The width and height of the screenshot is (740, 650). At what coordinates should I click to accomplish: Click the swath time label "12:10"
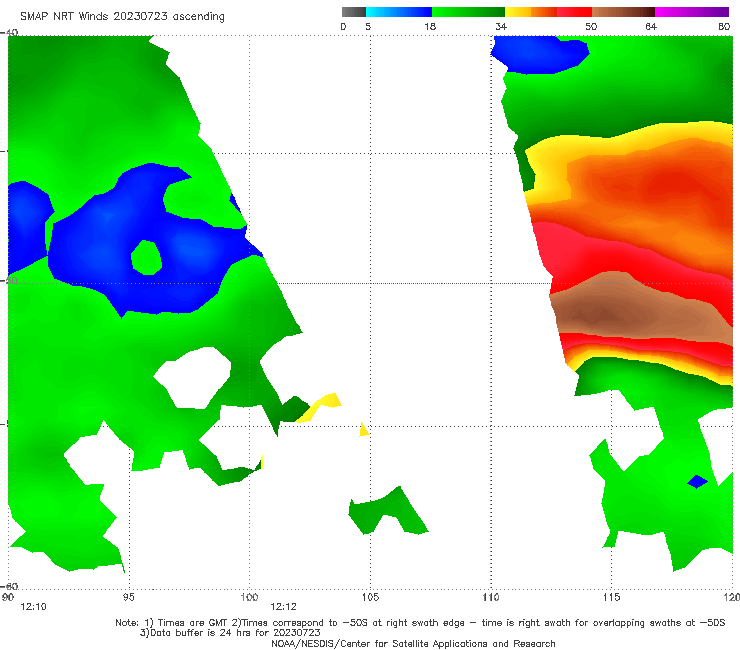tap(33, 607)
